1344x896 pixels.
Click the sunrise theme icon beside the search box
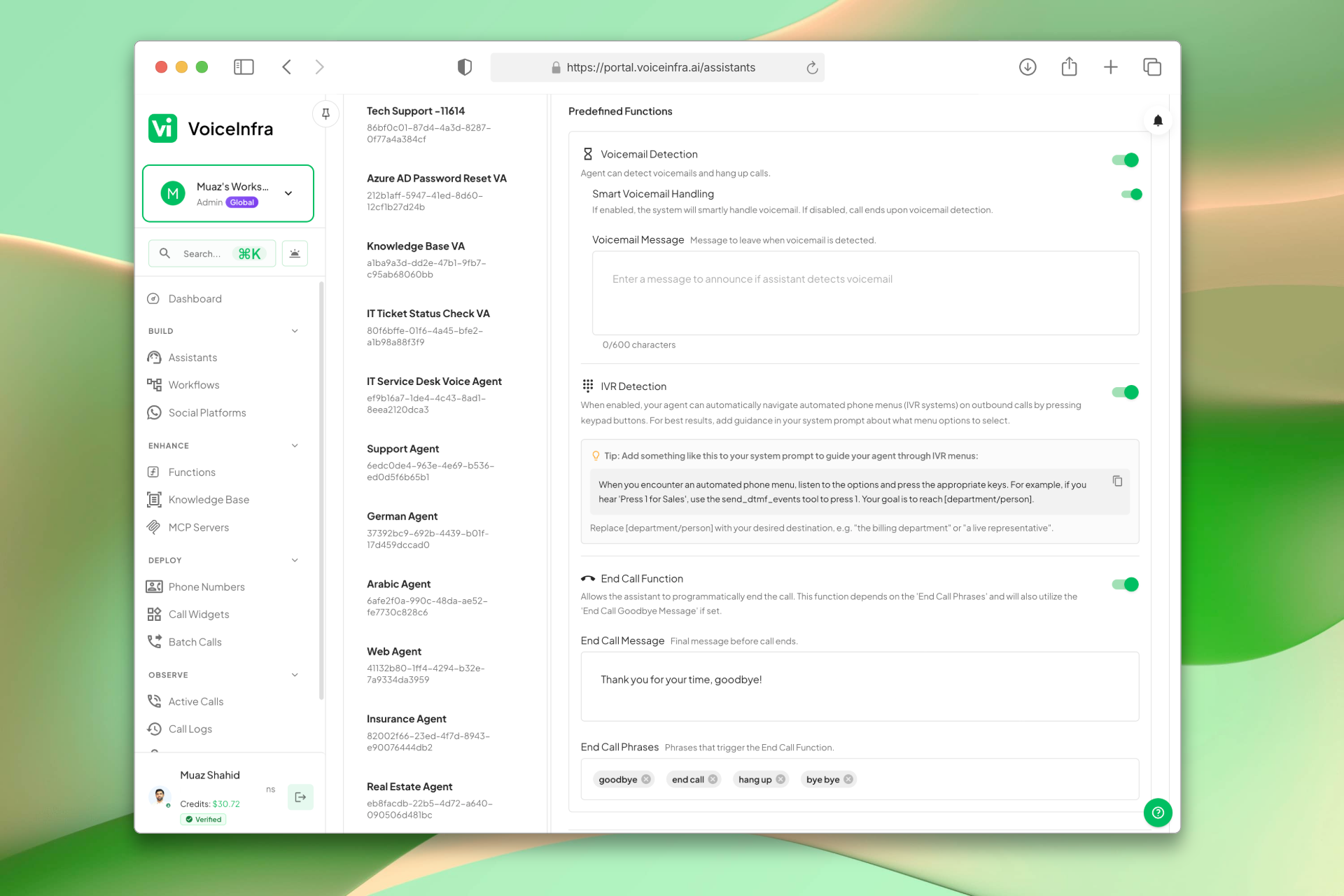295,253
